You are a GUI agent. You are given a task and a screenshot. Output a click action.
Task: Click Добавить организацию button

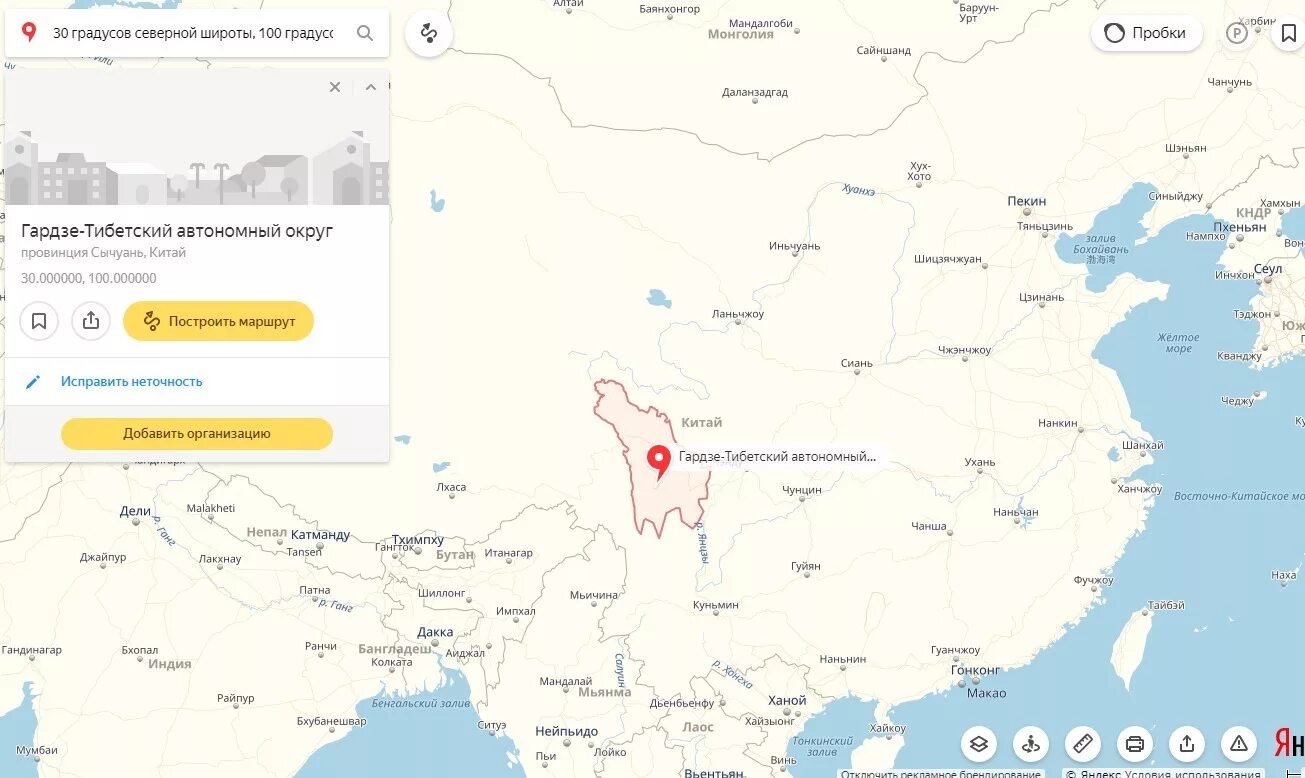click(x=197, y=434)
